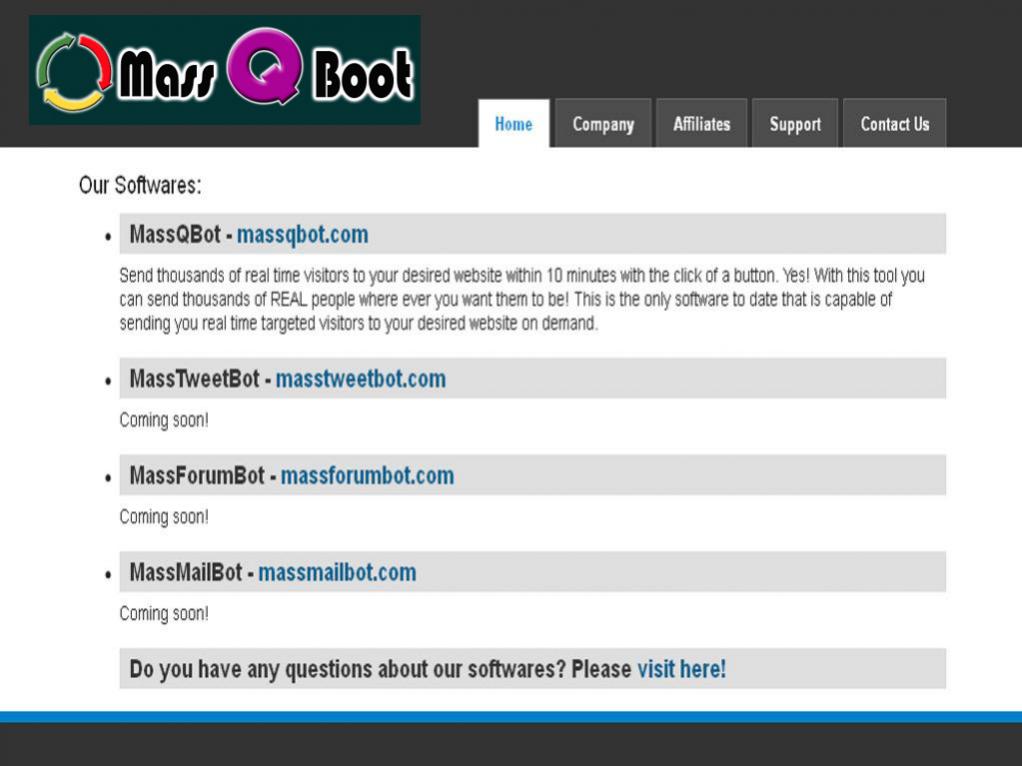Select the 'MassQBot -' title text

click(x=181, y=235)
